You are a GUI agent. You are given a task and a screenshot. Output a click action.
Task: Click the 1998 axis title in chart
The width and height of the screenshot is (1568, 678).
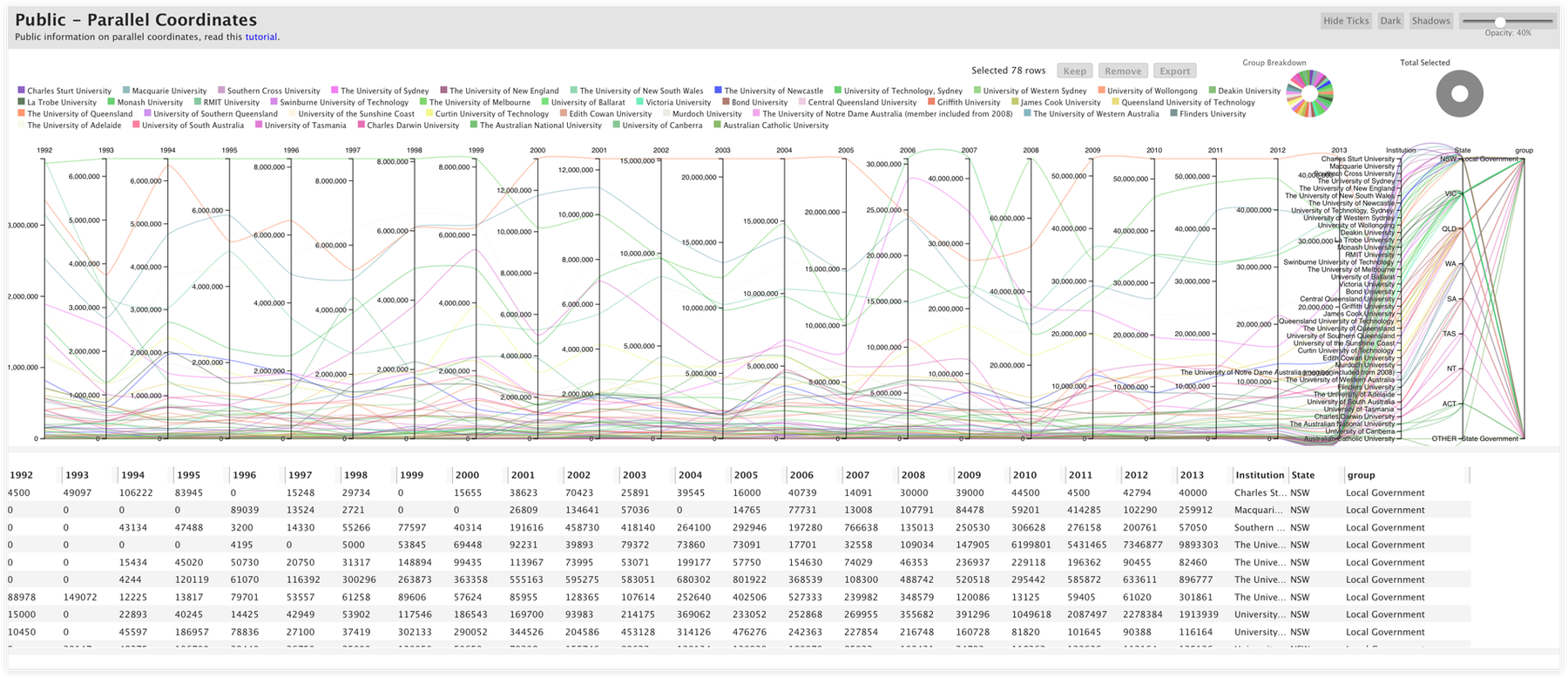click(x=415, y=150)
